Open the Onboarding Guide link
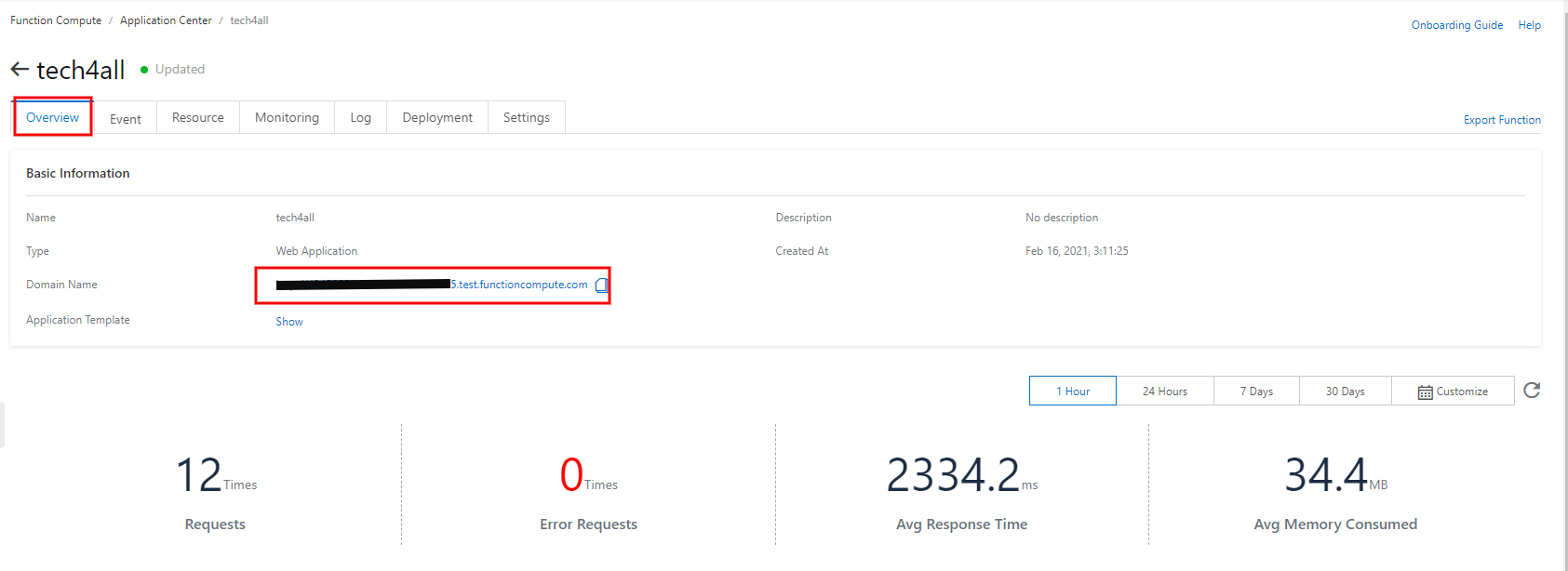 tap(1457, 25)
